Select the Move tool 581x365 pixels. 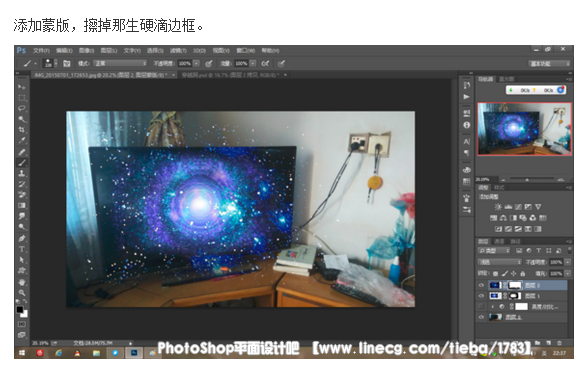(x=22, y=87)
